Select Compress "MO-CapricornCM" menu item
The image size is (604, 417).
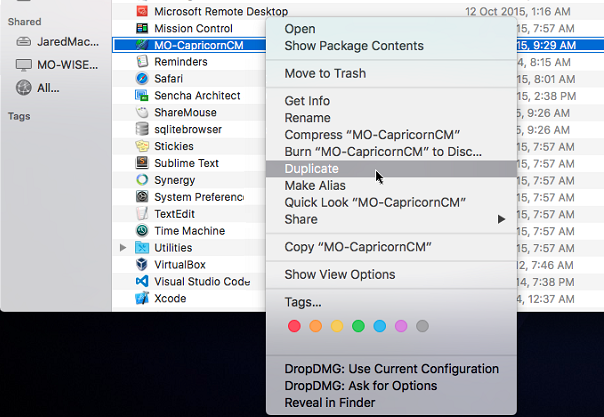pyautogui.click(x=391, y=135)
